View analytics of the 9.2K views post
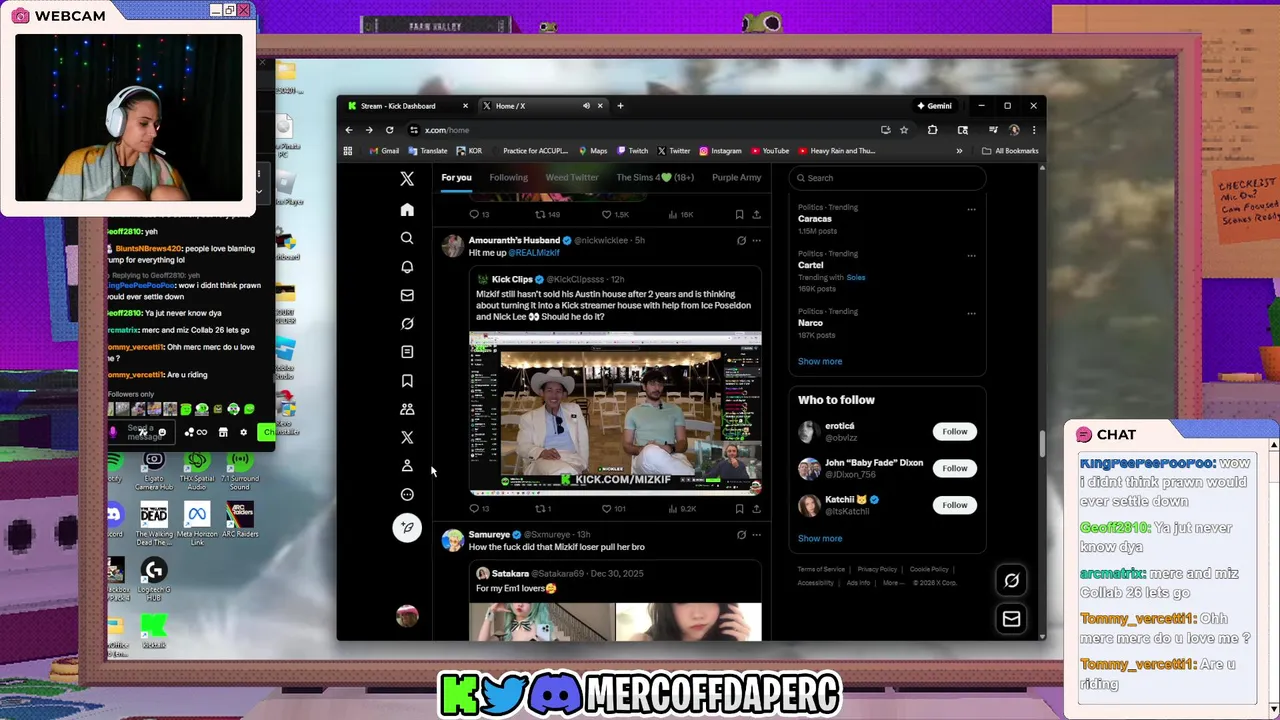The image size is (1280, 720). (x=681, y=509)
